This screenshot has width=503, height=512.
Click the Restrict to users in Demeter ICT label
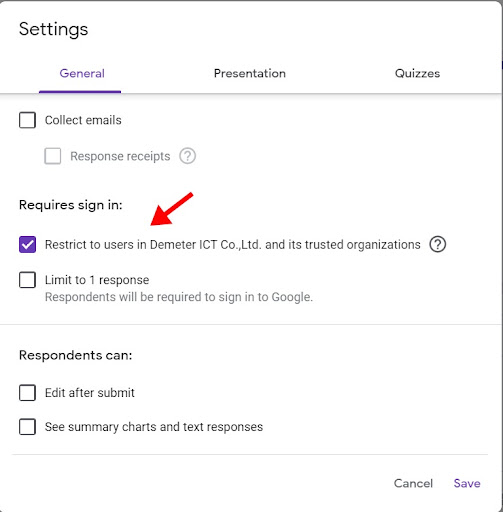coord(233,244)
